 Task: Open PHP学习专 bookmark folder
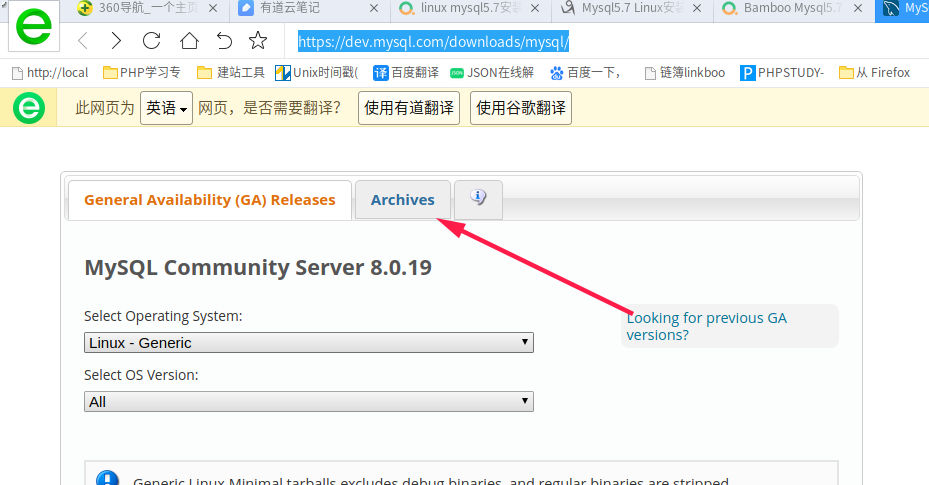(x=142, y=73)
